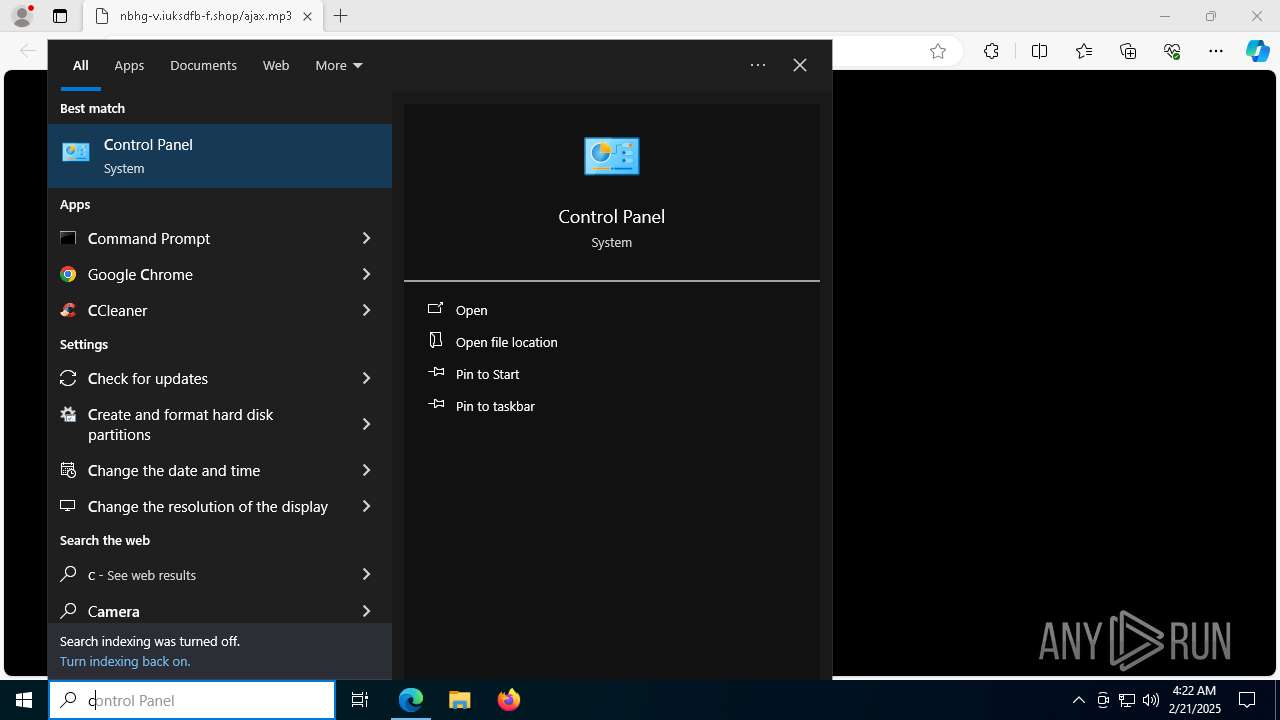Expand Create and format partitions arrow
1280x720 pixels.
point(366,424)
